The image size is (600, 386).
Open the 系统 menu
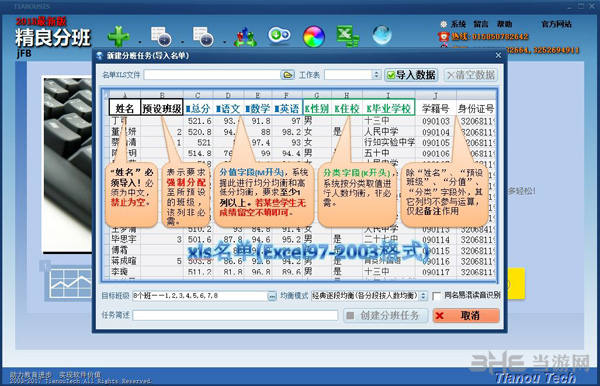(458, 24)
